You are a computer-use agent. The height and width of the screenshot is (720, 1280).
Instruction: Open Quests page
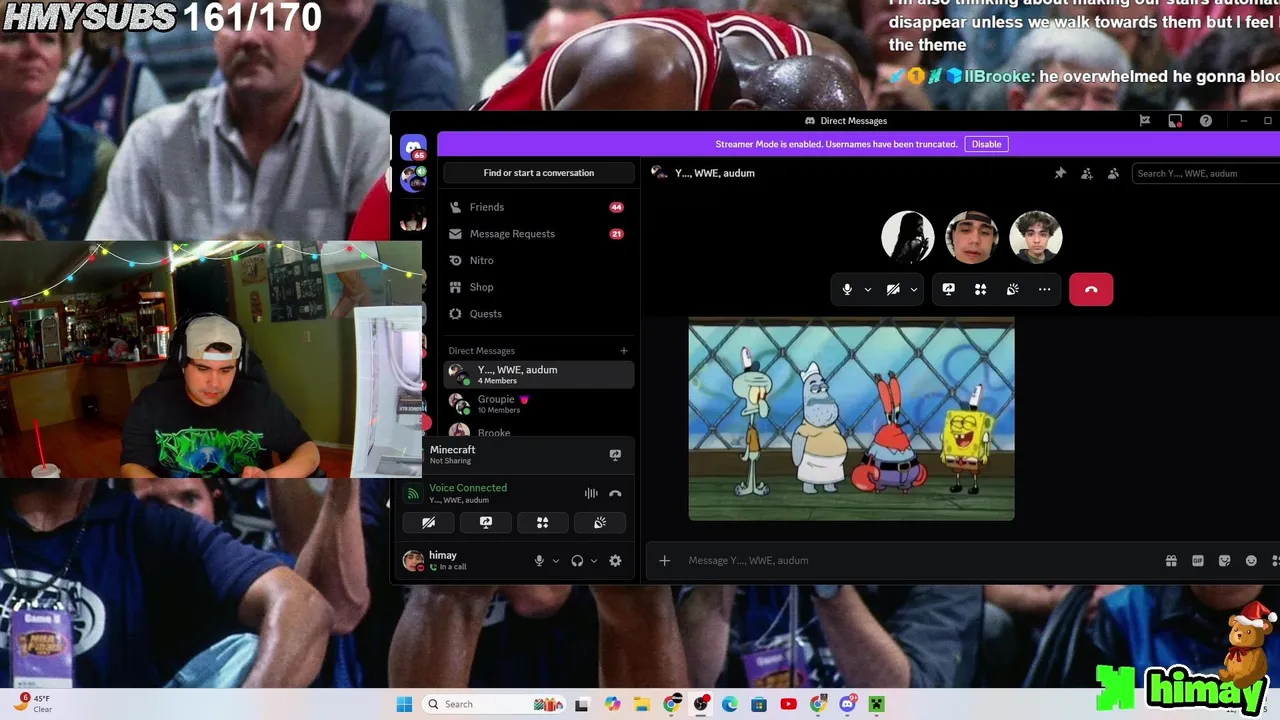click(x=539, y=314)
